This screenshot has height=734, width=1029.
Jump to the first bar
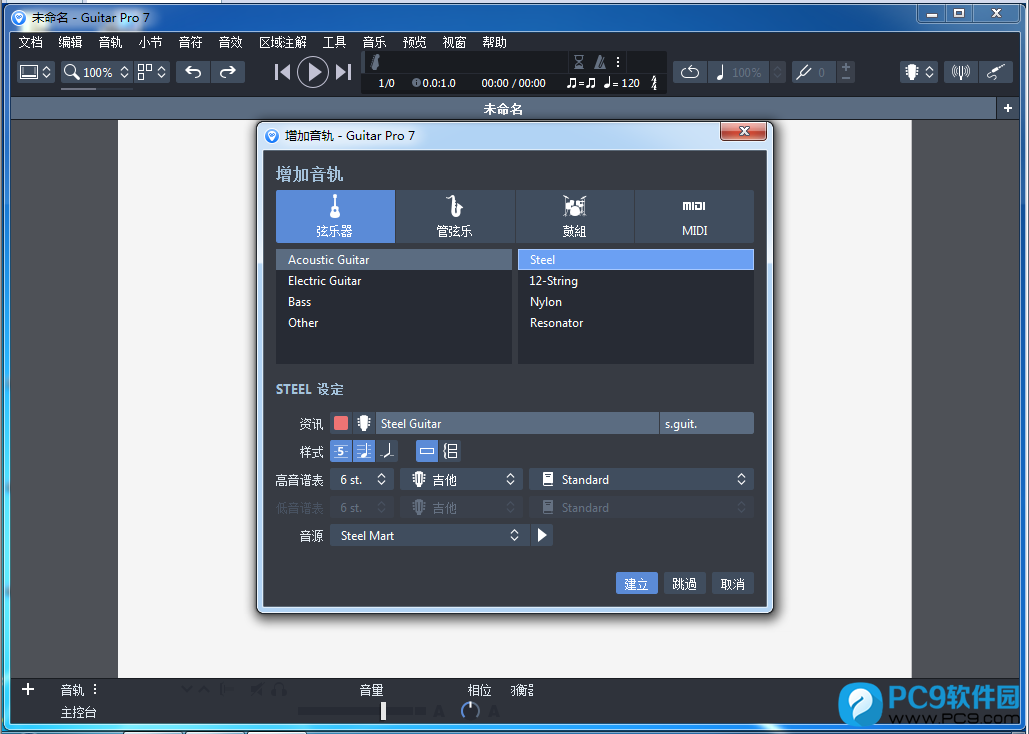tap(282, 72)
